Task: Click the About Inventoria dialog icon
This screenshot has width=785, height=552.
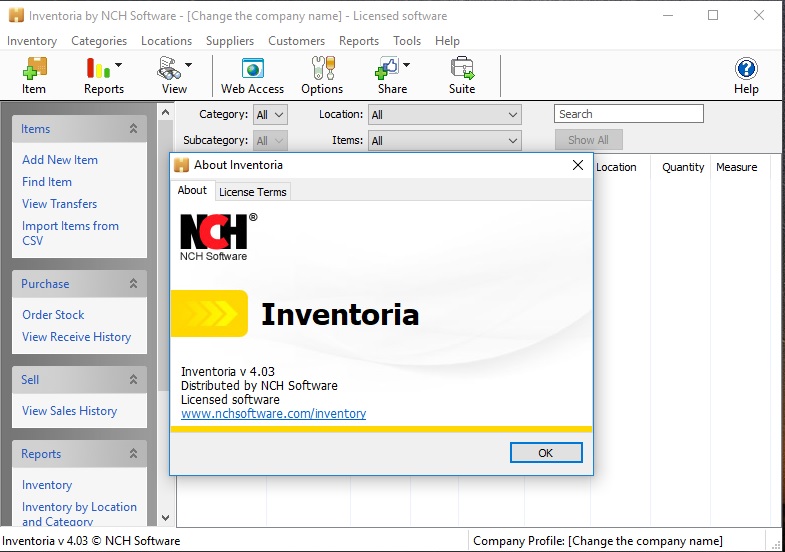Action: coord(181,165)
